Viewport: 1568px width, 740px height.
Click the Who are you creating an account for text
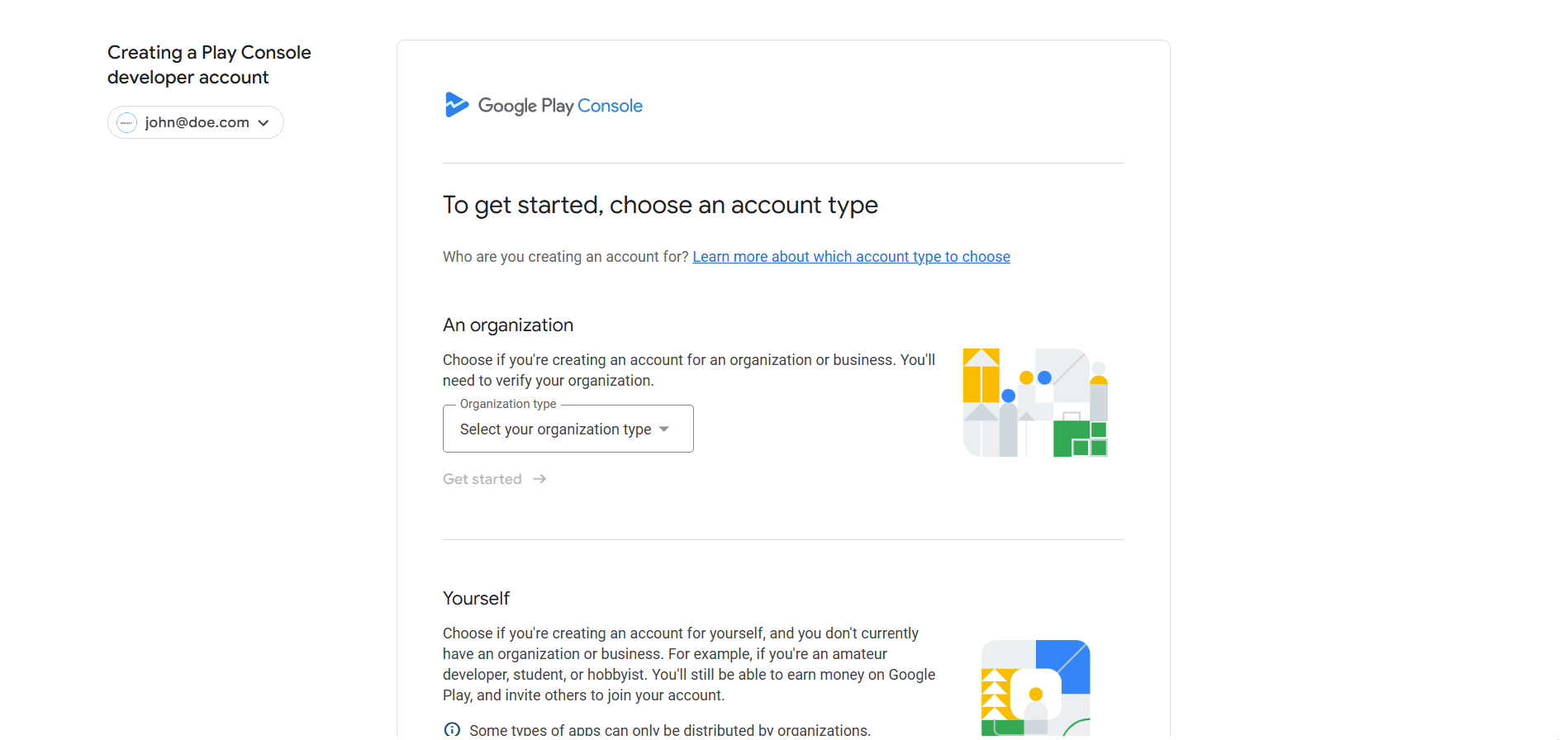click(565, 257)
